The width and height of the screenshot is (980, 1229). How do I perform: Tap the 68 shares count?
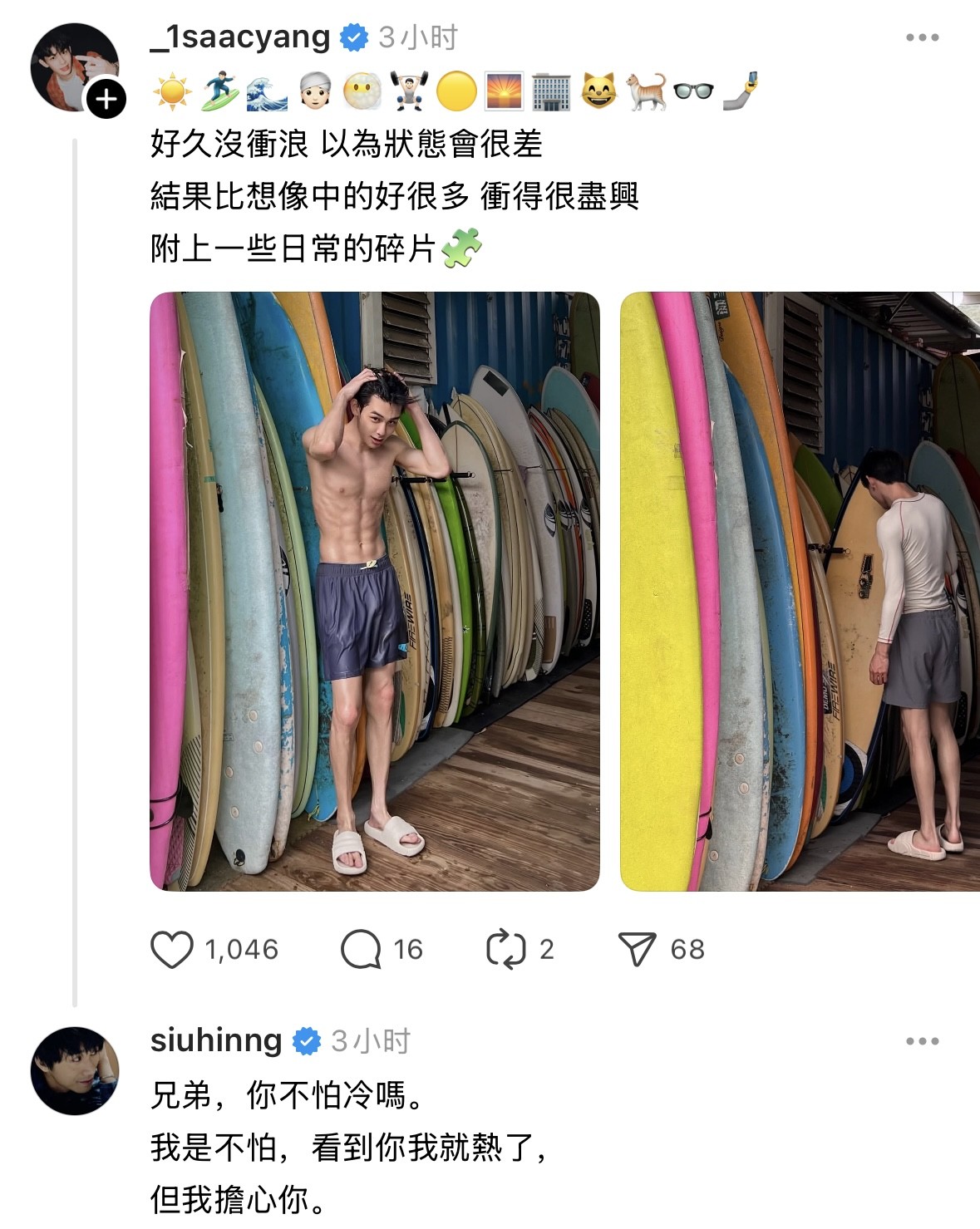(687, 949)
